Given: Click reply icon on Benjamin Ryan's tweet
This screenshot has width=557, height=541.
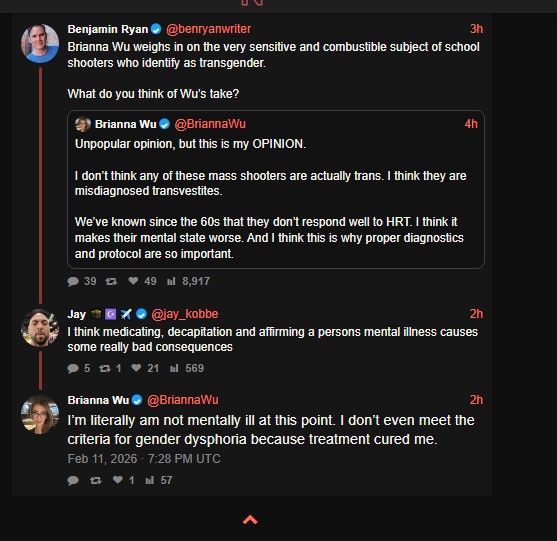Looking at the screenshot, I should click(x=73, y=281).
